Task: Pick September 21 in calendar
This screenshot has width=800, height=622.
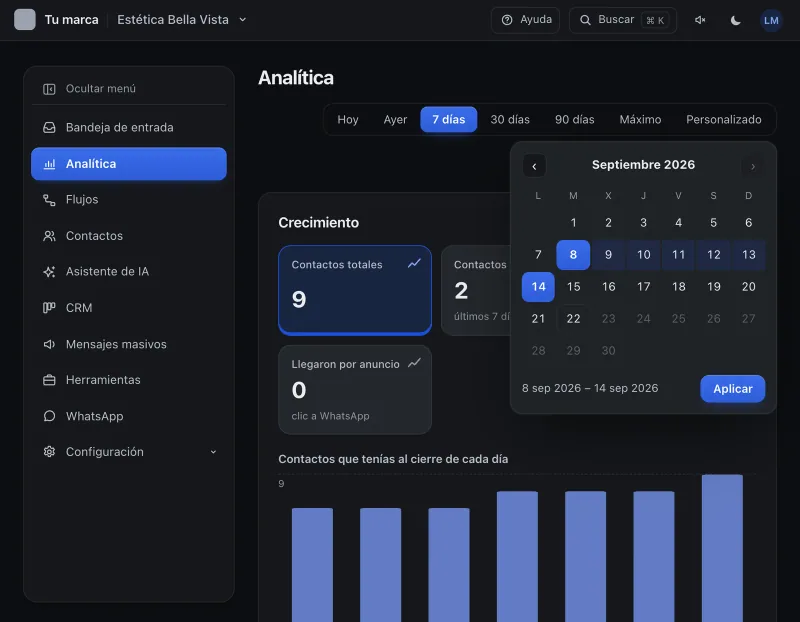Action: 538,319
